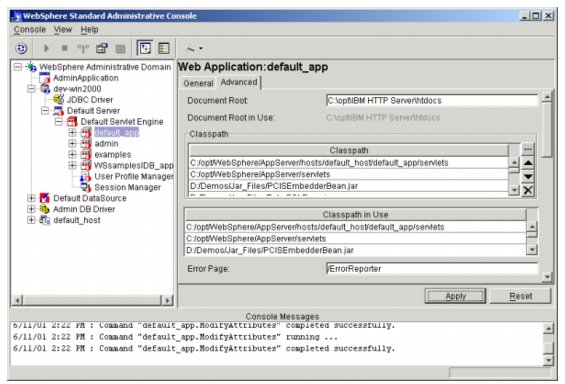
Task: Click the default_host icon
Action: [45, 220]
